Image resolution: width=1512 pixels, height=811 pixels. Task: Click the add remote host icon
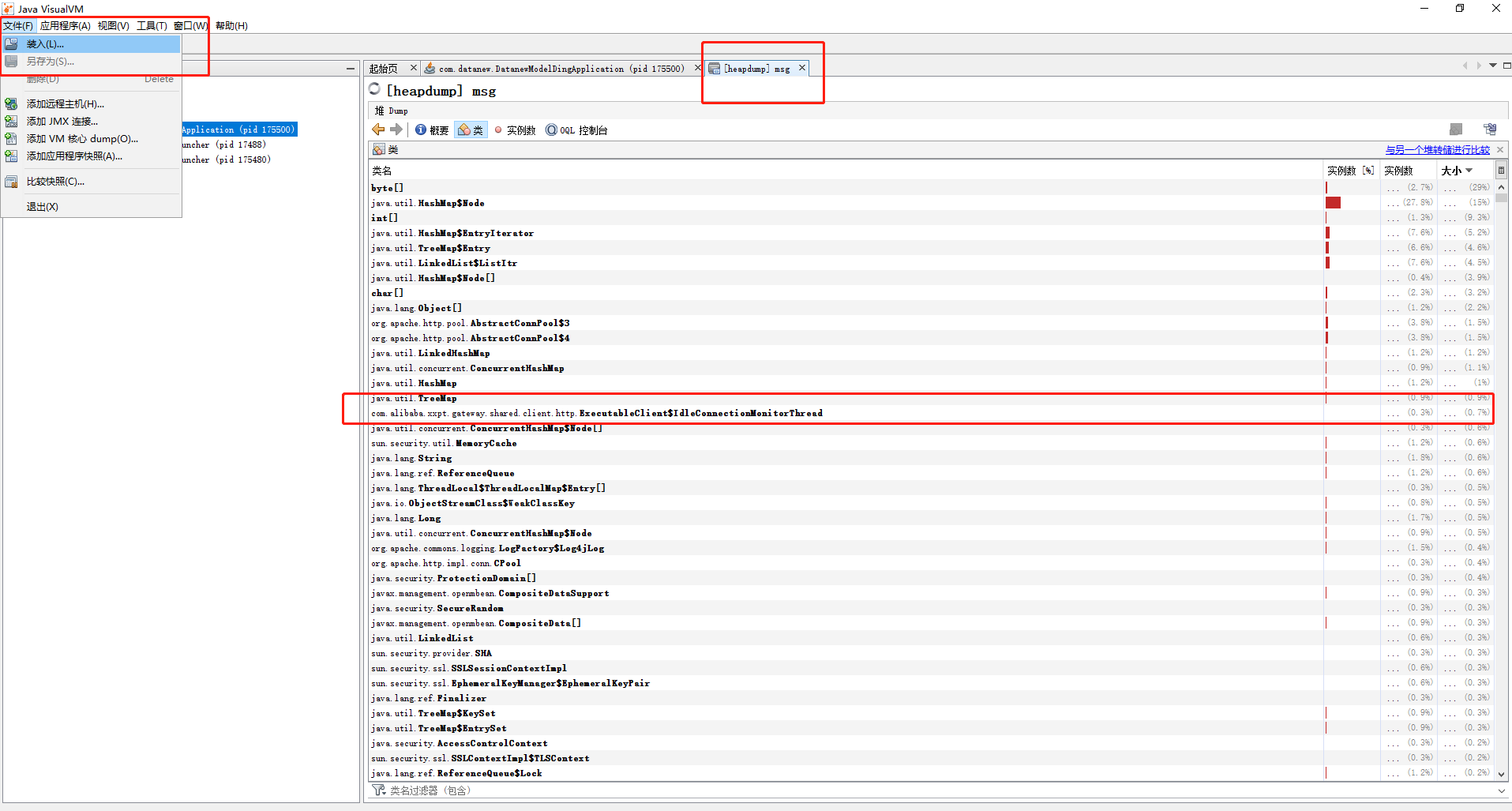coord(11,104)
